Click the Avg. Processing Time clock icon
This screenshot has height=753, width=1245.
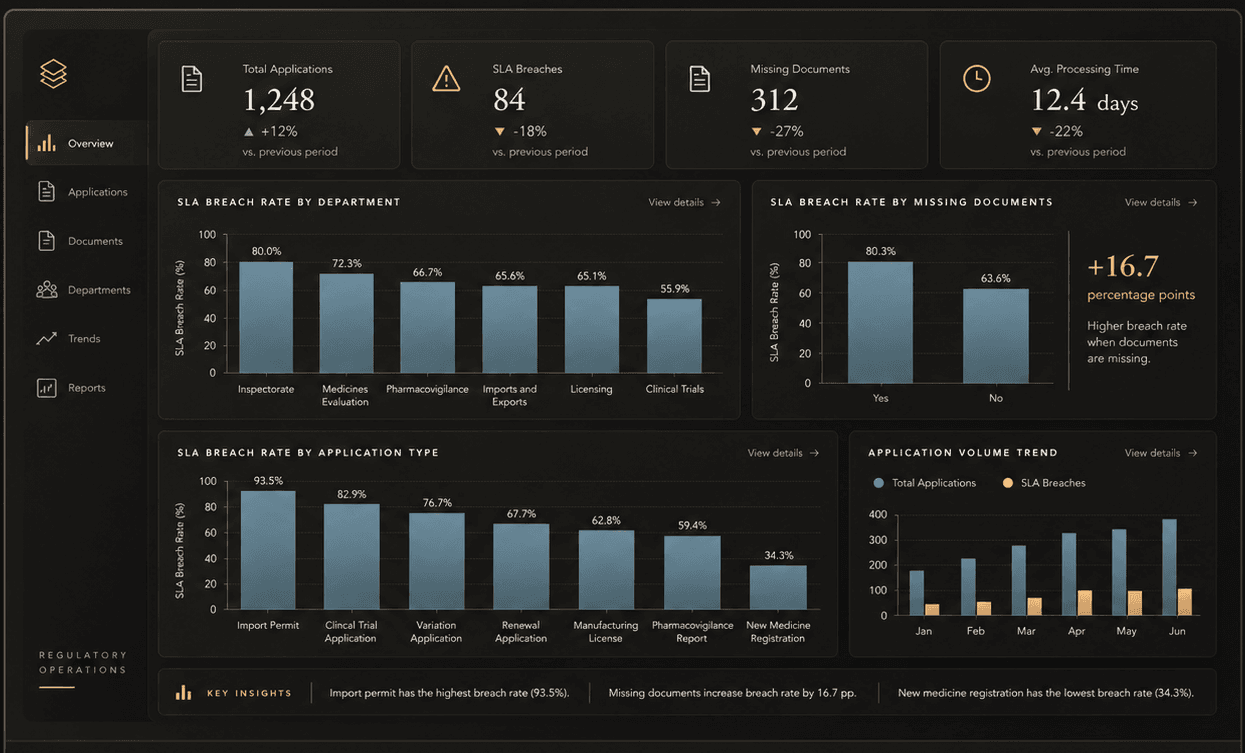tap(976, 79)
